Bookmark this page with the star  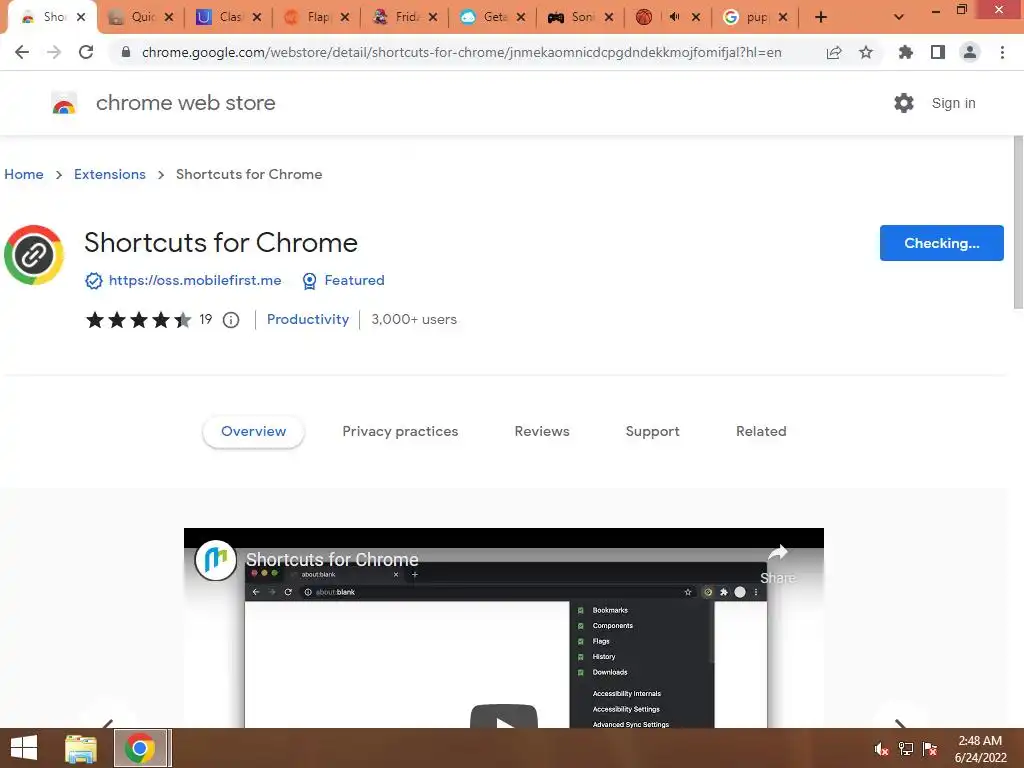coord(866,52)
